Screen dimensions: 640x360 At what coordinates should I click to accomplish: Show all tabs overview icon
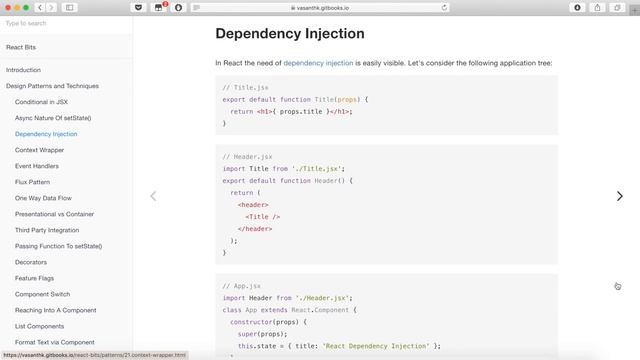point(617,7)
